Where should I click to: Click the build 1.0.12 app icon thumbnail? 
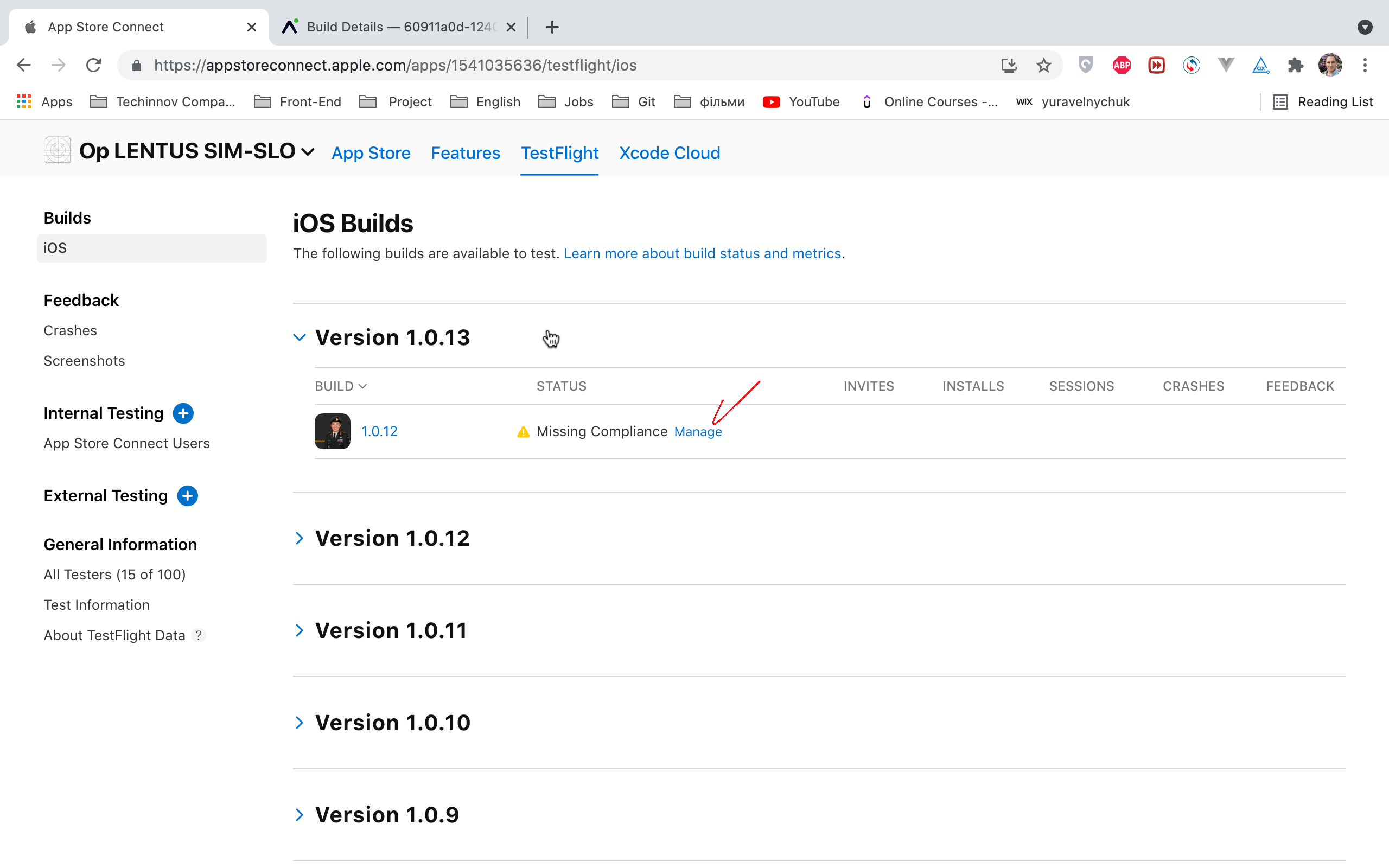pyautogui.click(x=332, y=431)
